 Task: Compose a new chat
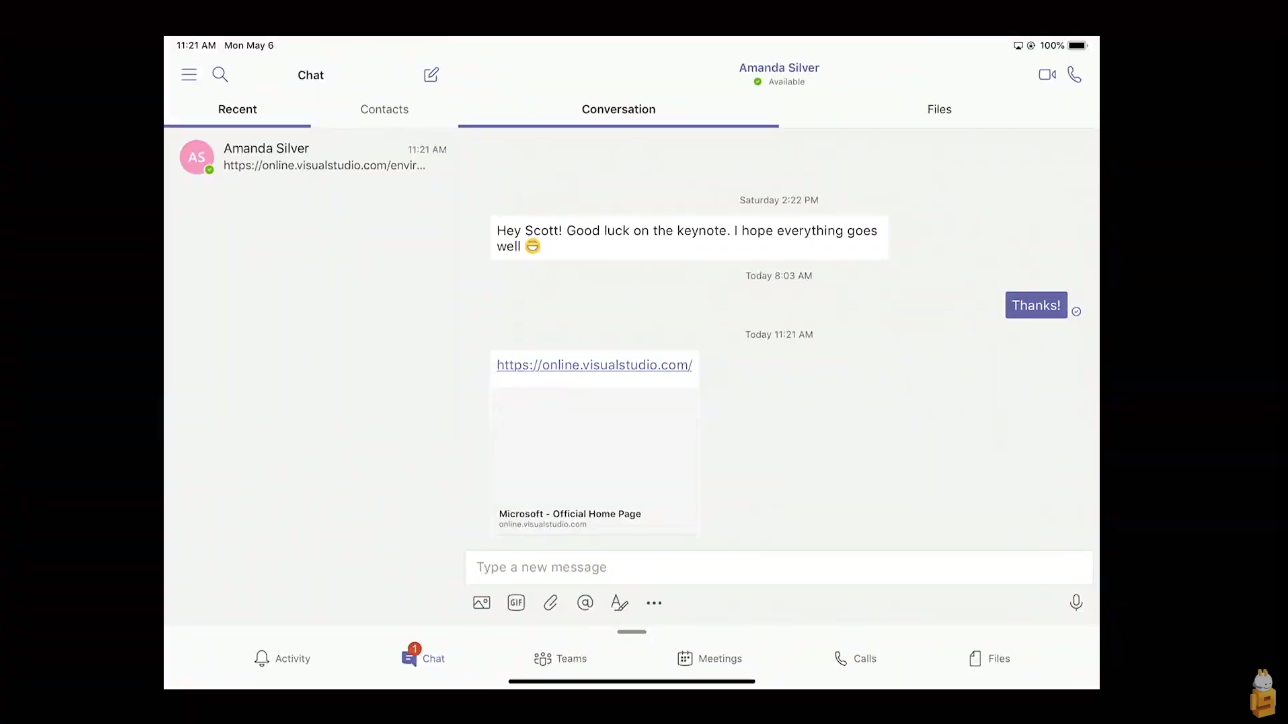431,75
